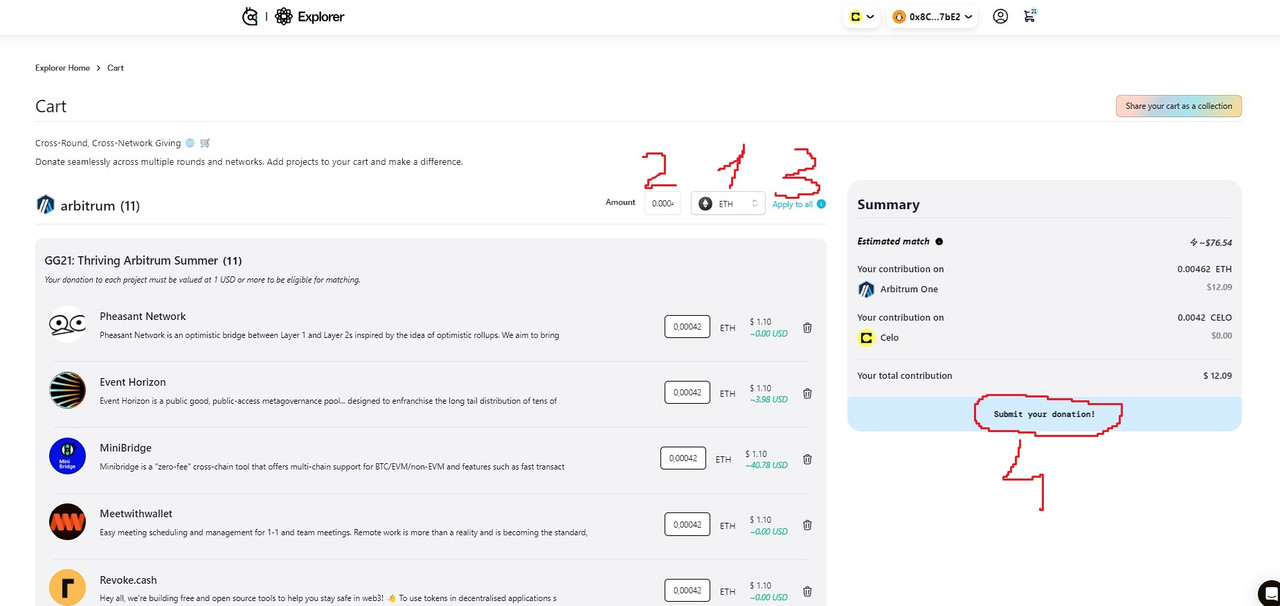Open Pheasant Network project title
This screenshot has height=606, width=1280.
click(143, 316)
